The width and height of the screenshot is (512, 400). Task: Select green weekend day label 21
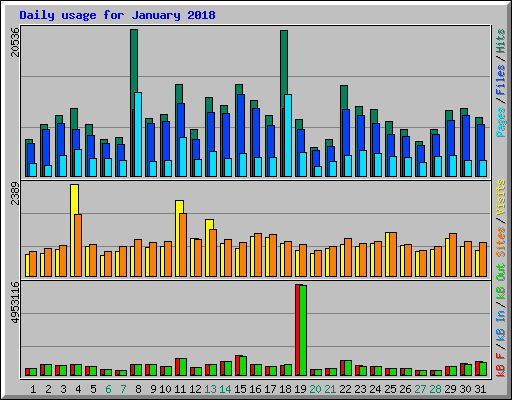[330, 389]
